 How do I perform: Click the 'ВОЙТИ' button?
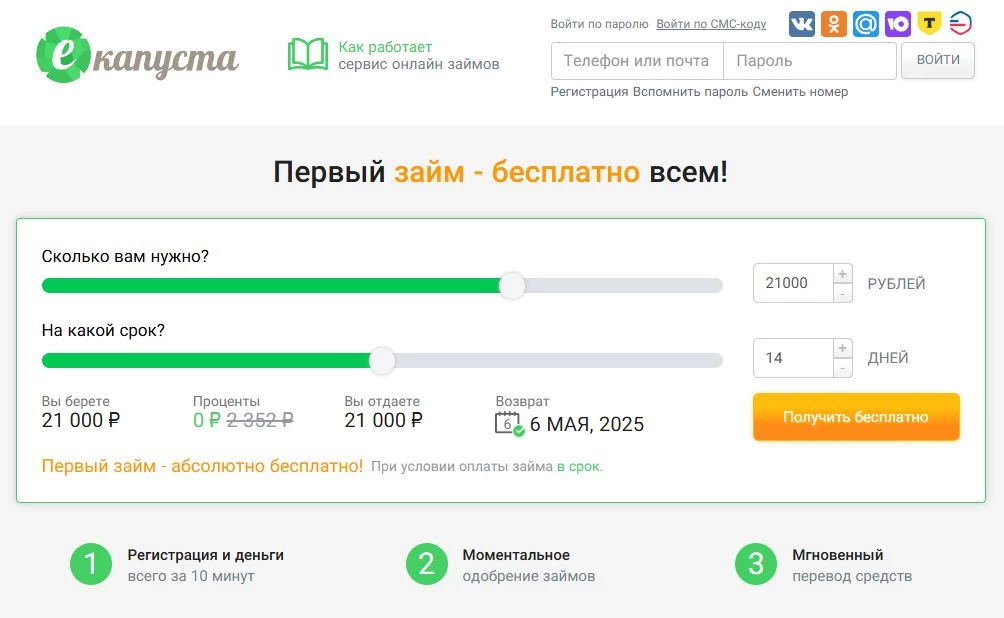pos(937,60)
